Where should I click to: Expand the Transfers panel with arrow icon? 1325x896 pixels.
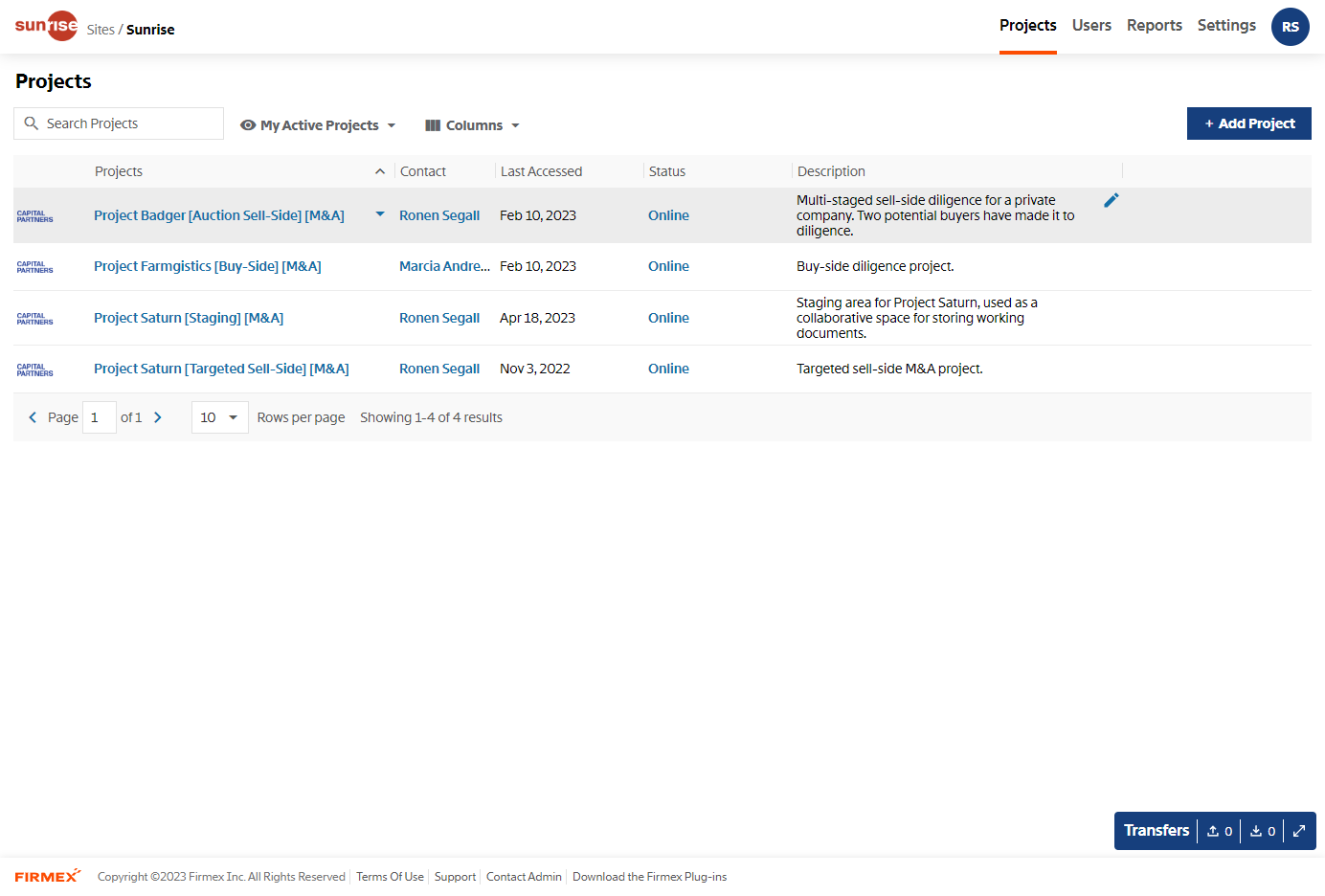point(1299,831)
